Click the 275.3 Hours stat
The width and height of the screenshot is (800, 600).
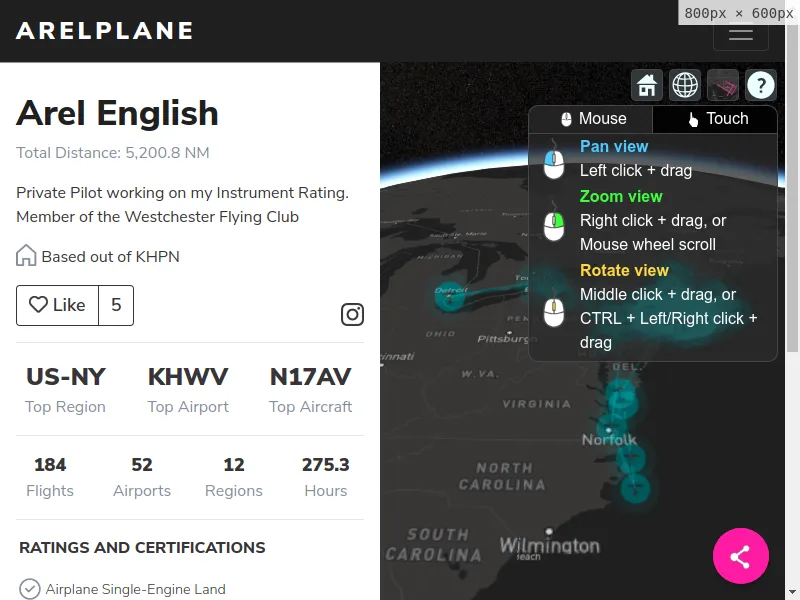coord(326,477)
